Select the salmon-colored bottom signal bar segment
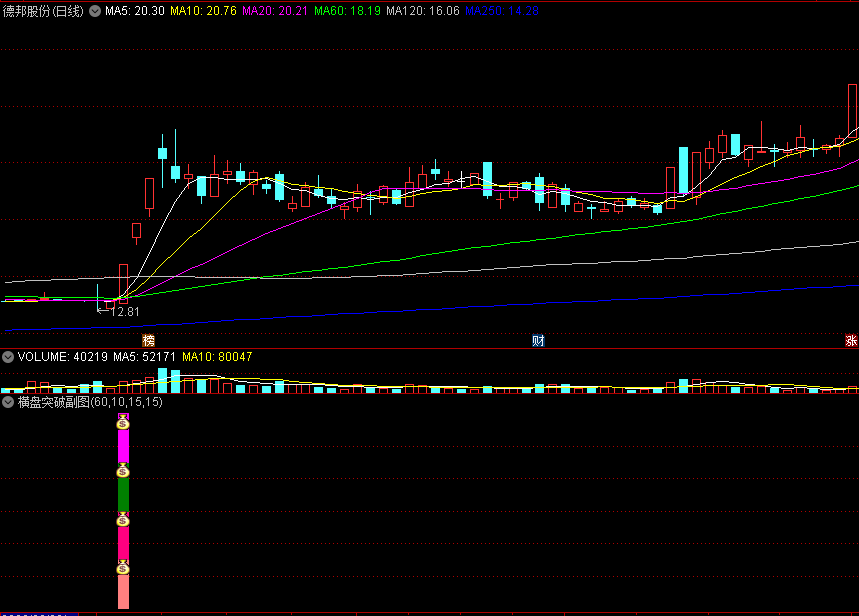The width and height of the screenshot is (859, 616). [x=123, y=592]
